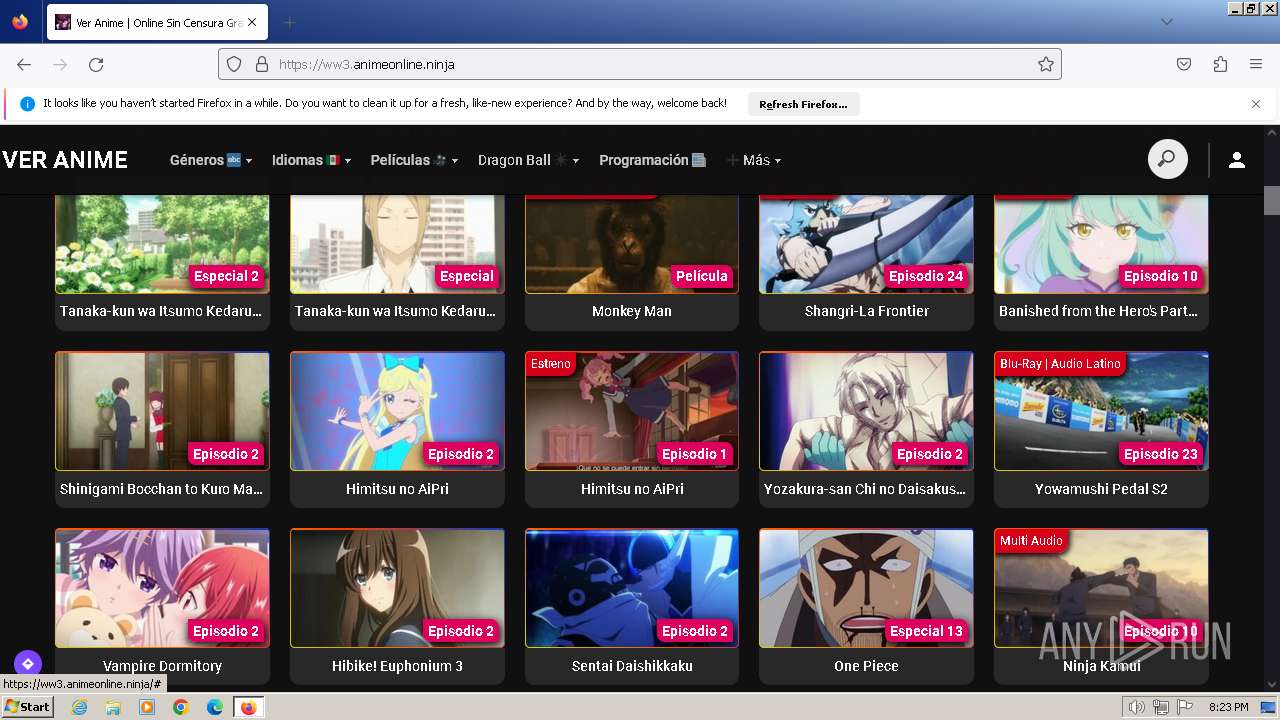Open Yowamushi Pedal S2 thumbnail
The height and width of the screenshot is (720, 1280).
1101,411
